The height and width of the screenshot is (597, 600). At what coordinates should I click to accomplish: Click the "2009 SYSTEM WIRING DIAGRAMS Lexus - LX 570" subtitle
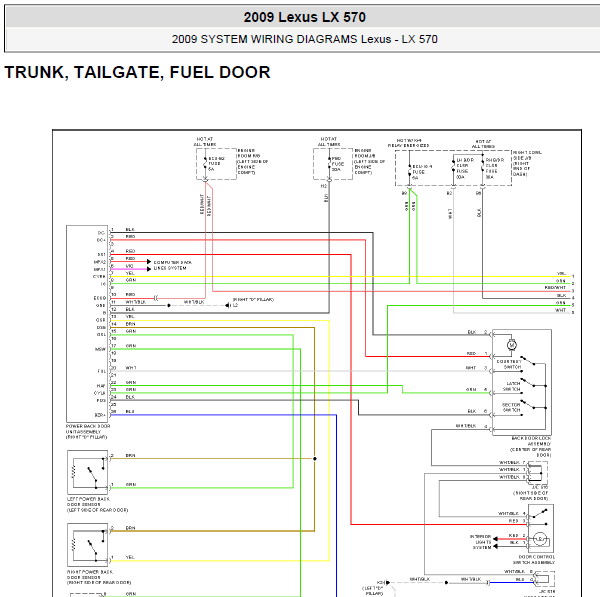coord(305,39)
